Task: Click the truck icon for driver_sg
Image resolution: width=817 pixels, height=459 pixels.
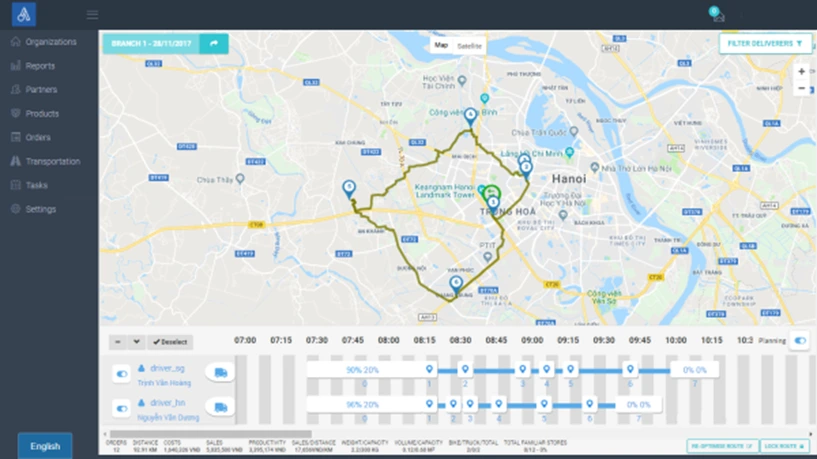Action: pyautogui.click(x=220, y=373)
